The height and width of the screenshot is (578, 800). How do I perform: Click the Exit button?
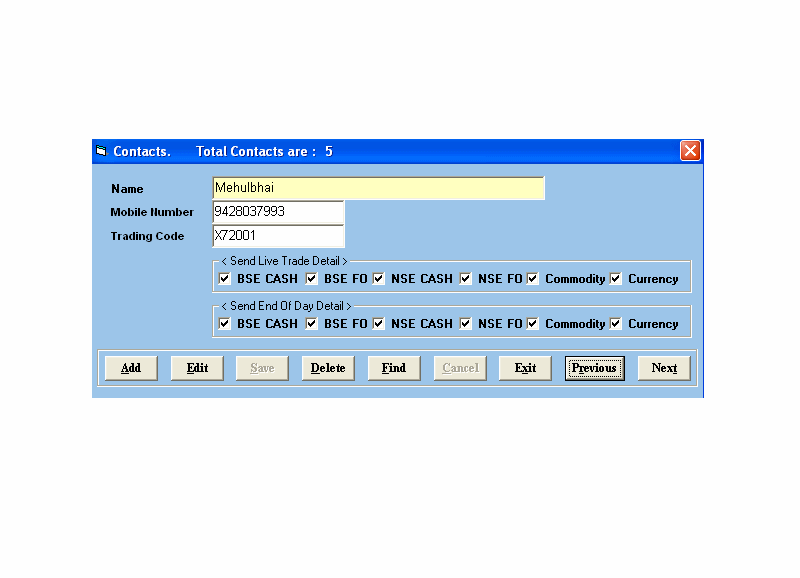(525, 368)
